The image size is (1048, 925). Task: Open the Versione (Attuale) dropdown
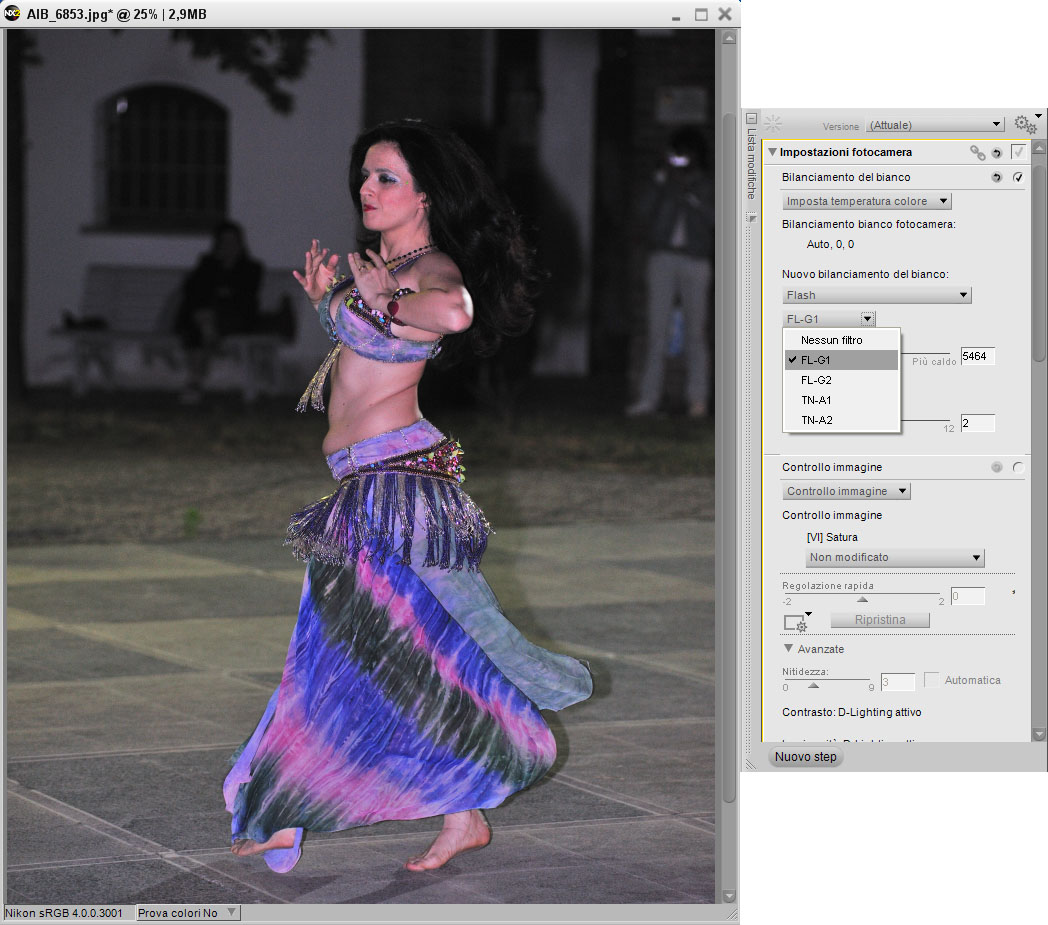[936, 125]
